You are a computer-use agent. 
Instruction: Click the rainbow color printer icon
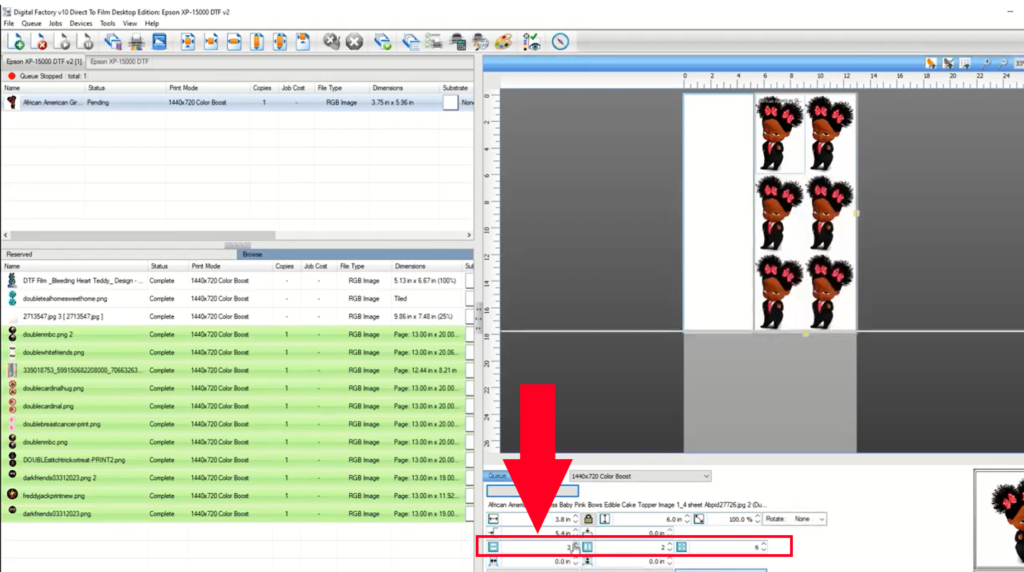point(136,42)
